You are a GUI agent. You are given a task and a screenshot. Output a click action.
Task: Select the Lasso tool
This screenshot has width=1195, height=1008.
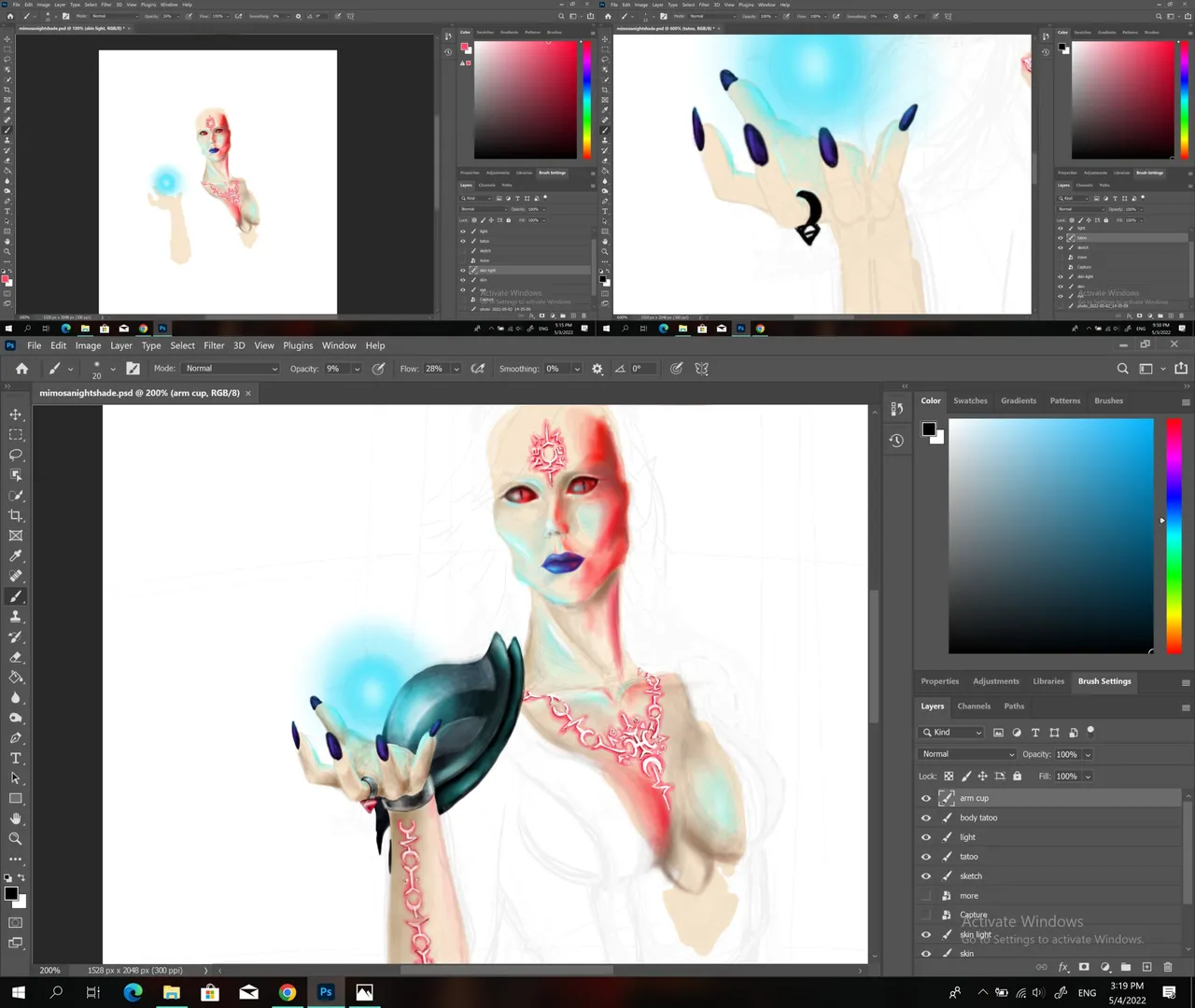(x=16, y=455)
